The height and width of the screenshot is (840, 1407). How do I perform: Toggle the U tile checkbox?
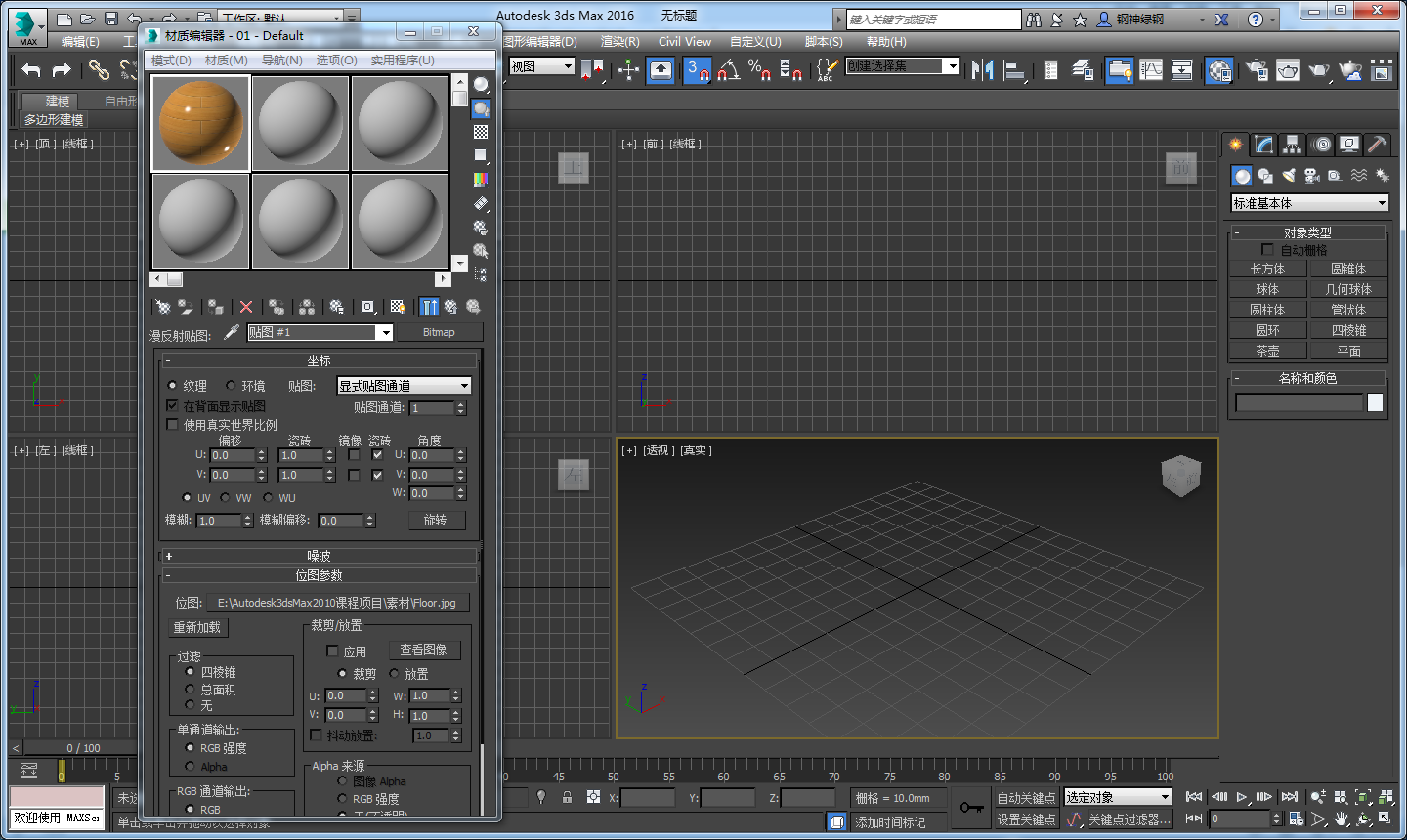377,455
